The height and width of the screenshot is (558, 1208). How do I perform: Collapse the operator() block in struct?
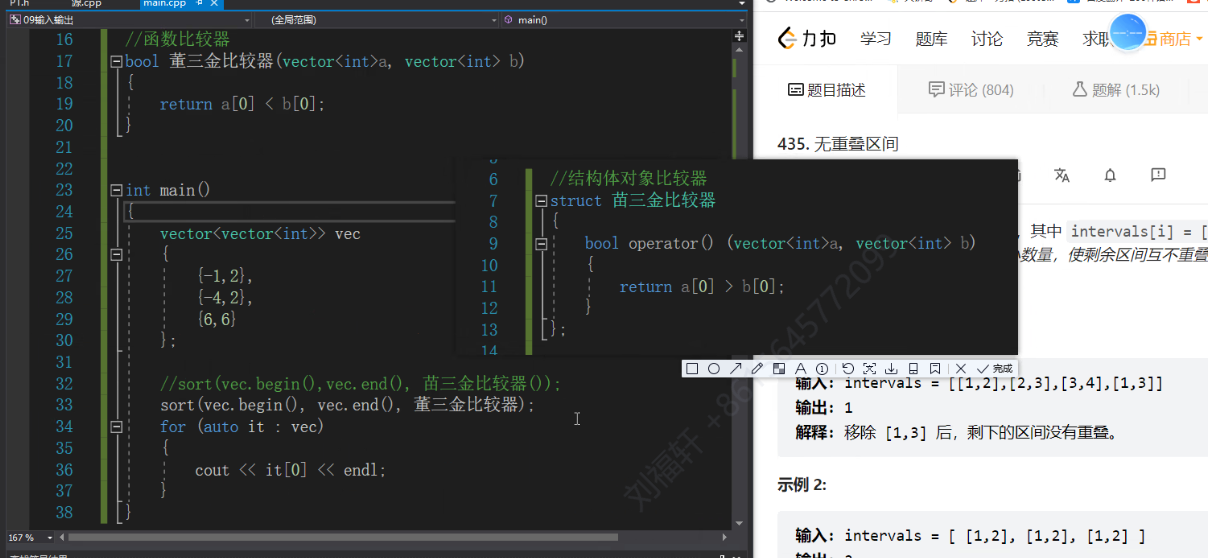pyautogui.click(x=541, y=243)
